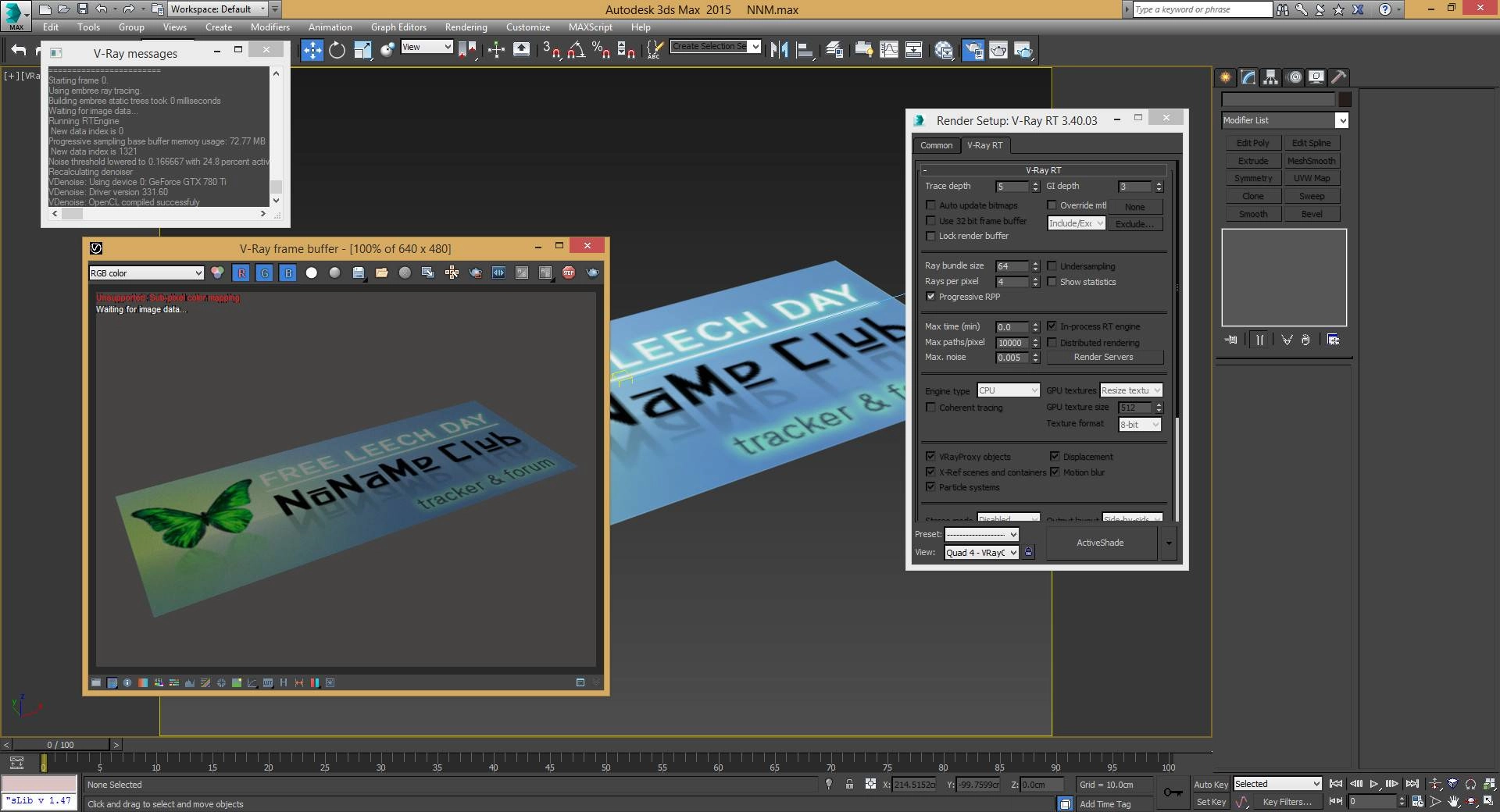
Task: Open the Hierarchy command panel tab
Action: pyautogui.click(x=1271, y=77)
